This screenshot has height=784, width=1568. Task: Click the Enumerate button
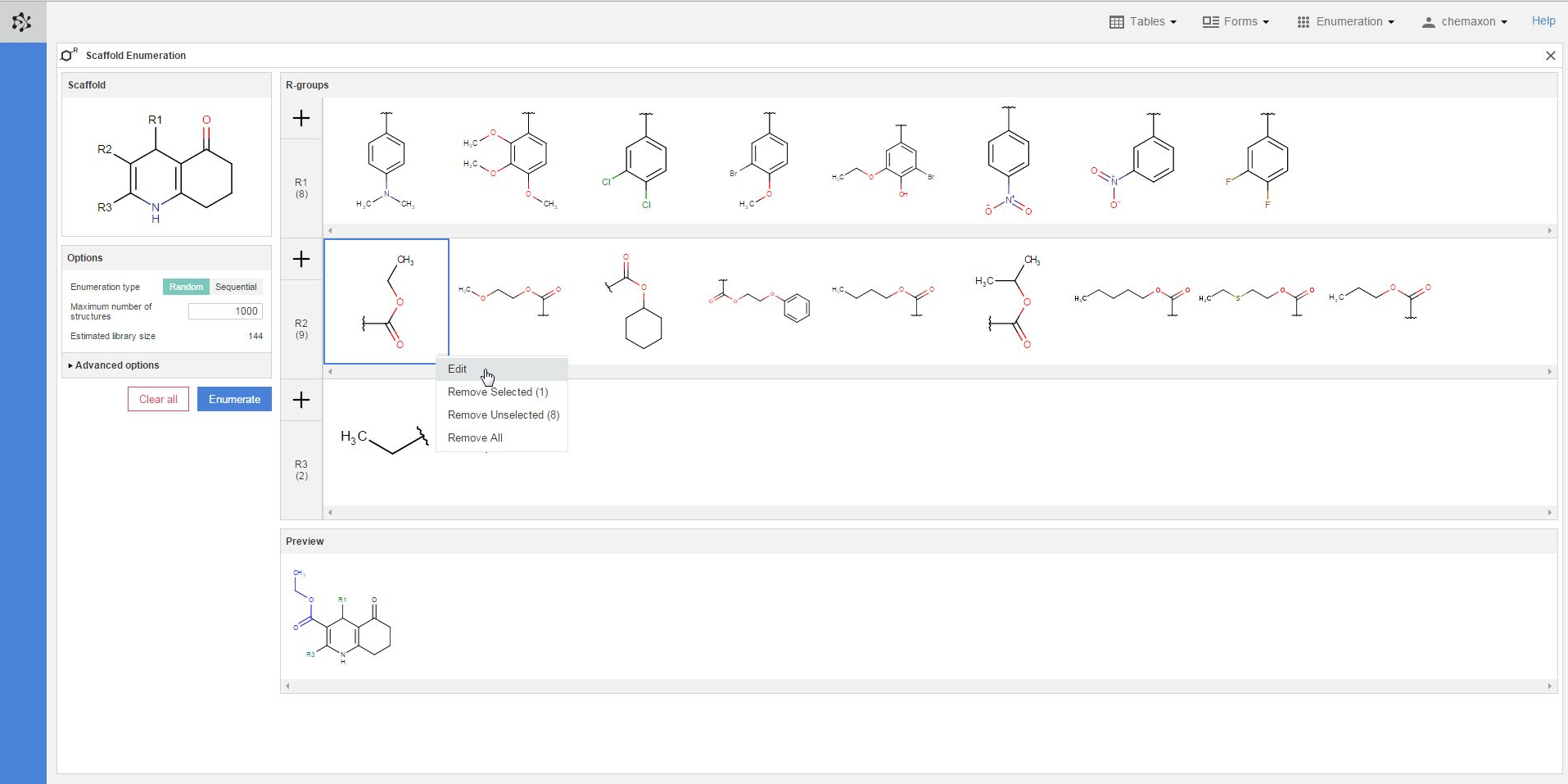tap(234, 400)
